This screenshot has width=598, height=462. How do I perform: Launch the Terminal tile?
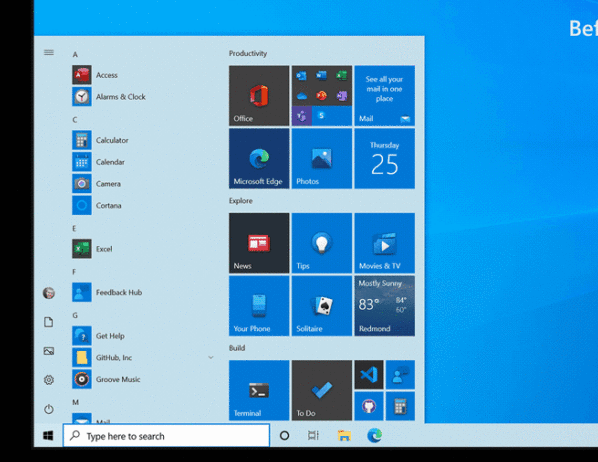coord(259,390)
